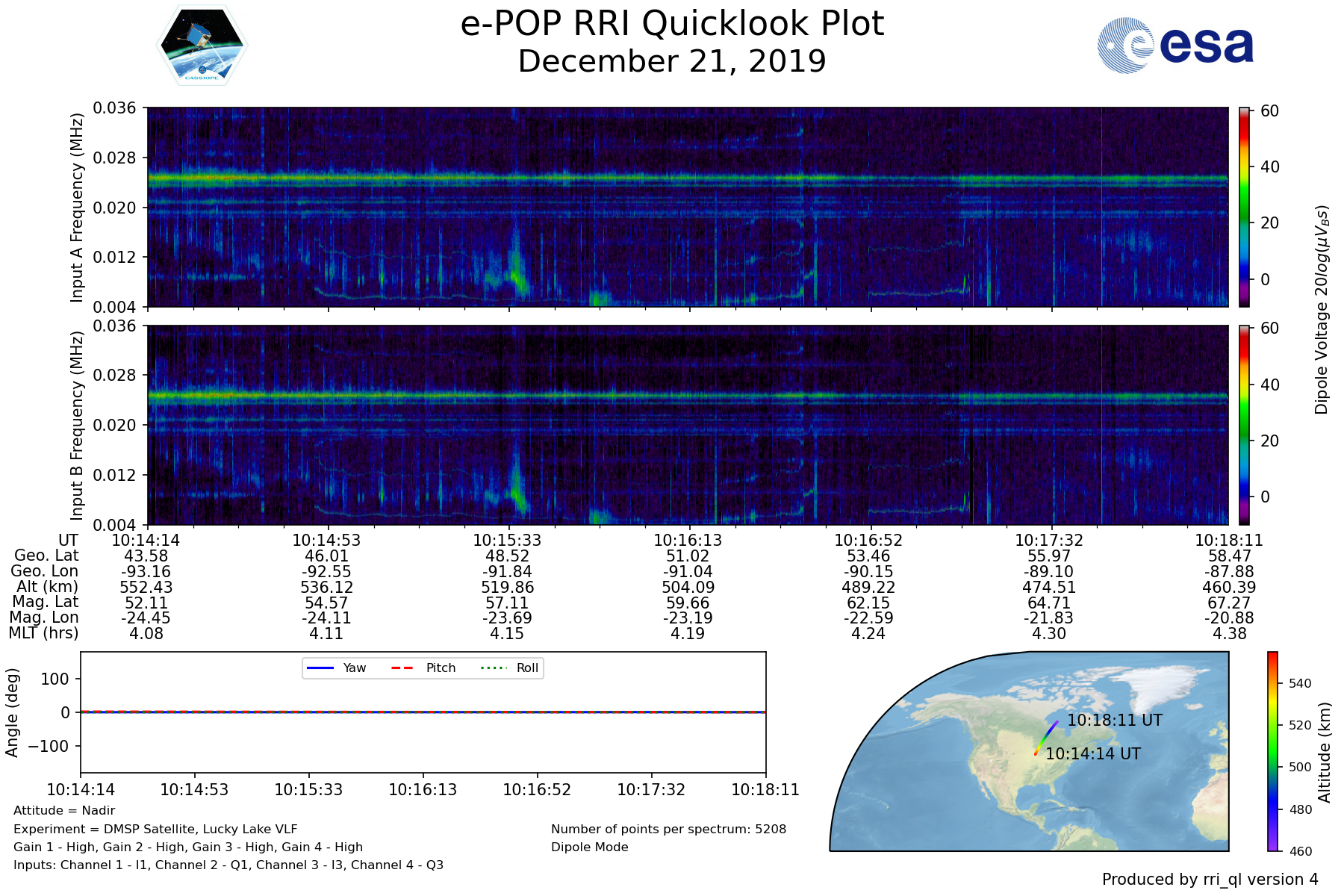Screen dimensions: 1344x896
Task: Click the date 'December 21, 2019'
Action: coord(672,61)
